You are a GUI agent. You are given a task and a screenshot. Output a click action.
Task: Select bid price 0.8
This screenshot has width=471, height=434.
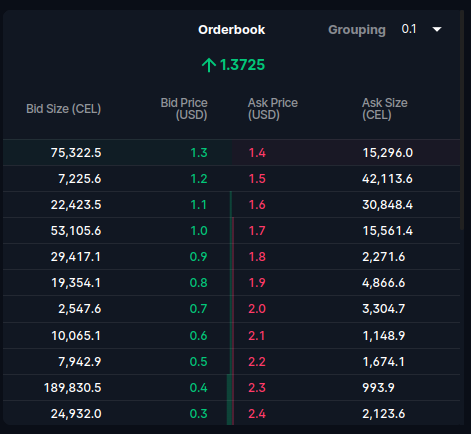[x=198, y=283]
